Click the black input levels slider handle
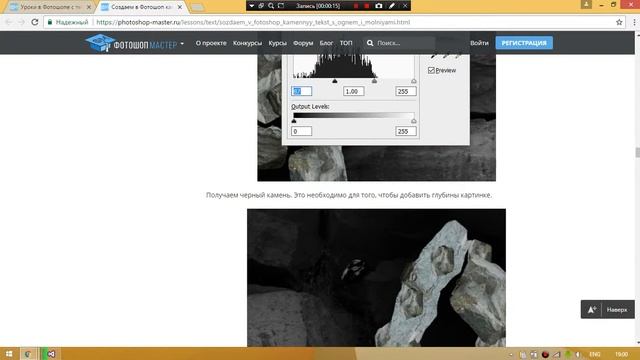Screen dimensions: 640x360 coord(335,81)
